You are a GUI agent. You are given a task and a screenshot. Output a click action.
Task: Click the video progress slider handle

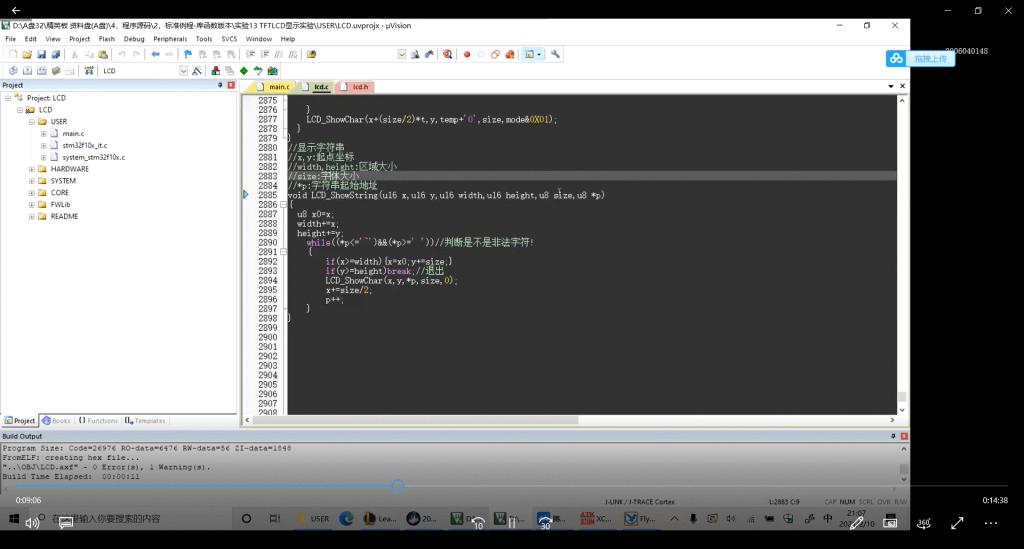click(397, 485)
